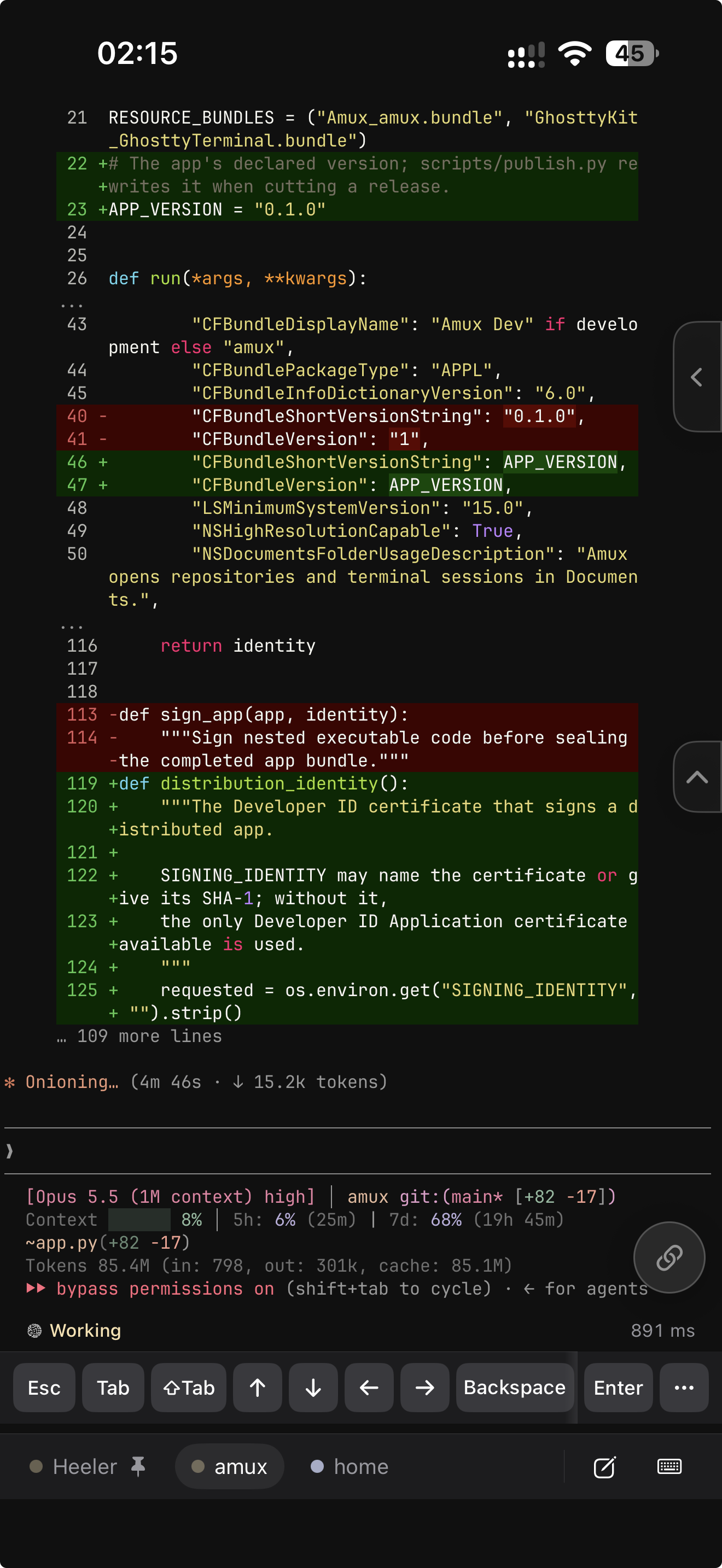Tap the '891 ms' latency readout
This screenshot has width=722, height=1568.
coord(662,1330)
